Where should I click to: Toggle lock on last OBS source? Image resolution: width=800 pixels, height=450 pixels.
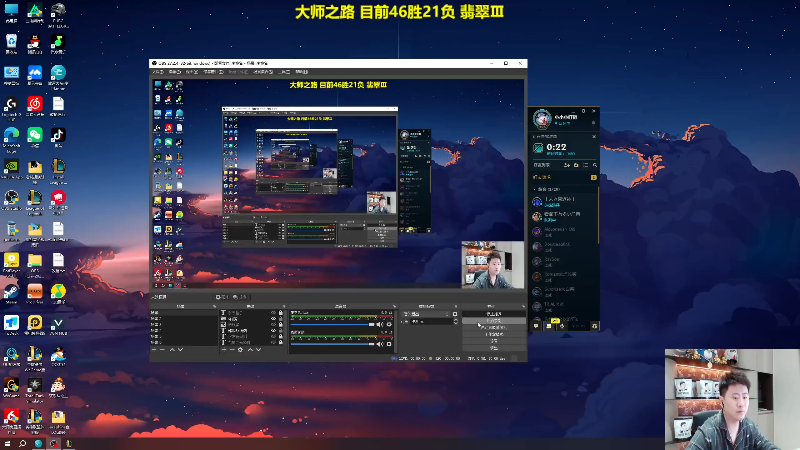point(281,342)
